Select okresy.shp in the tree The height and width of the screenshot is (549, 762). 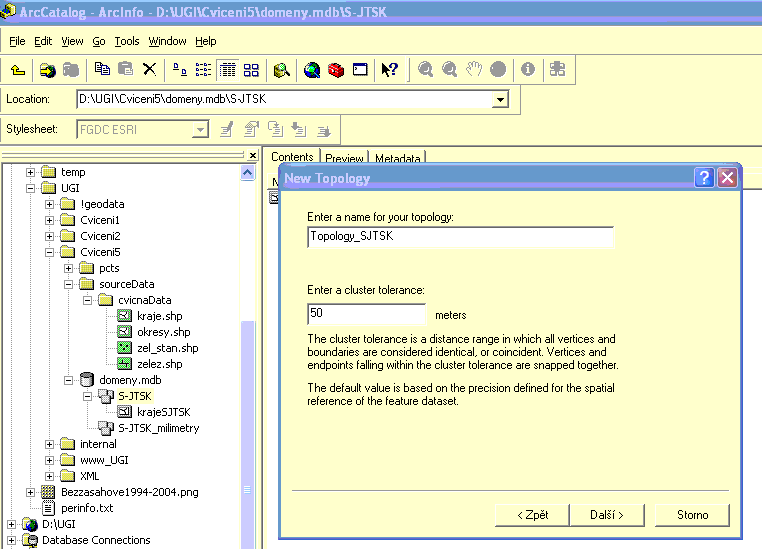click(x=163, y=332)
